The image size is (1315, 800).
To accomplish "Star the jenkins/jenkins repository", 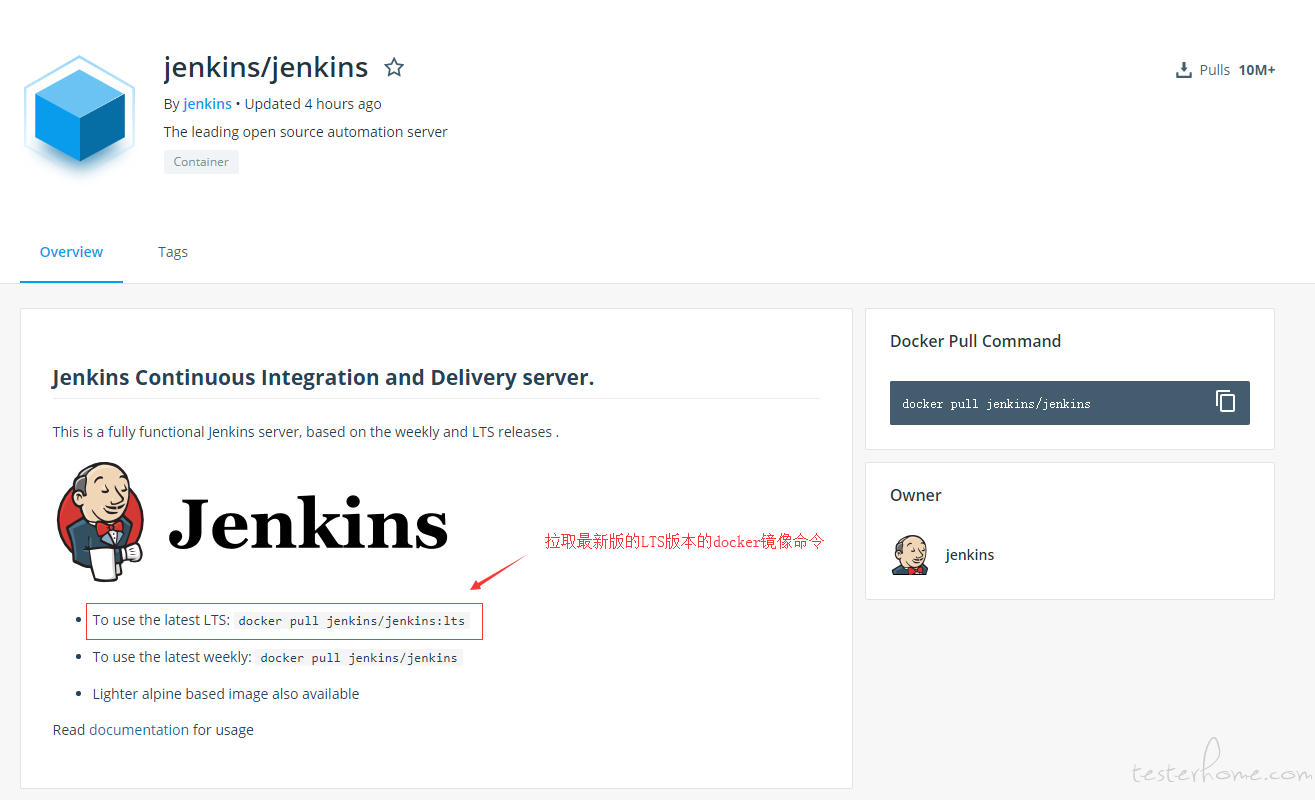I will pyautogui.click(x=394, y=68).
